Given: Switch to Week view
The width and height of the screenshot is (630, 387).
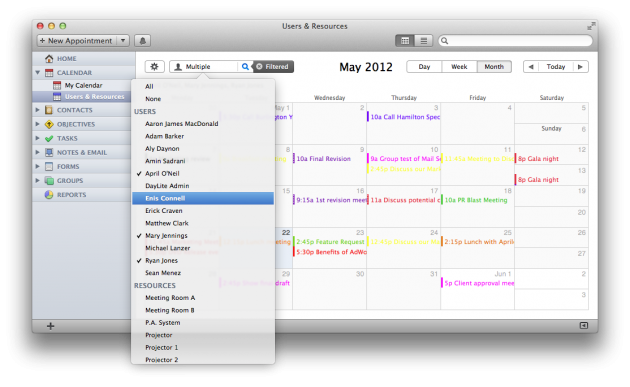Looking at the screenshot, I should point(459,67).
